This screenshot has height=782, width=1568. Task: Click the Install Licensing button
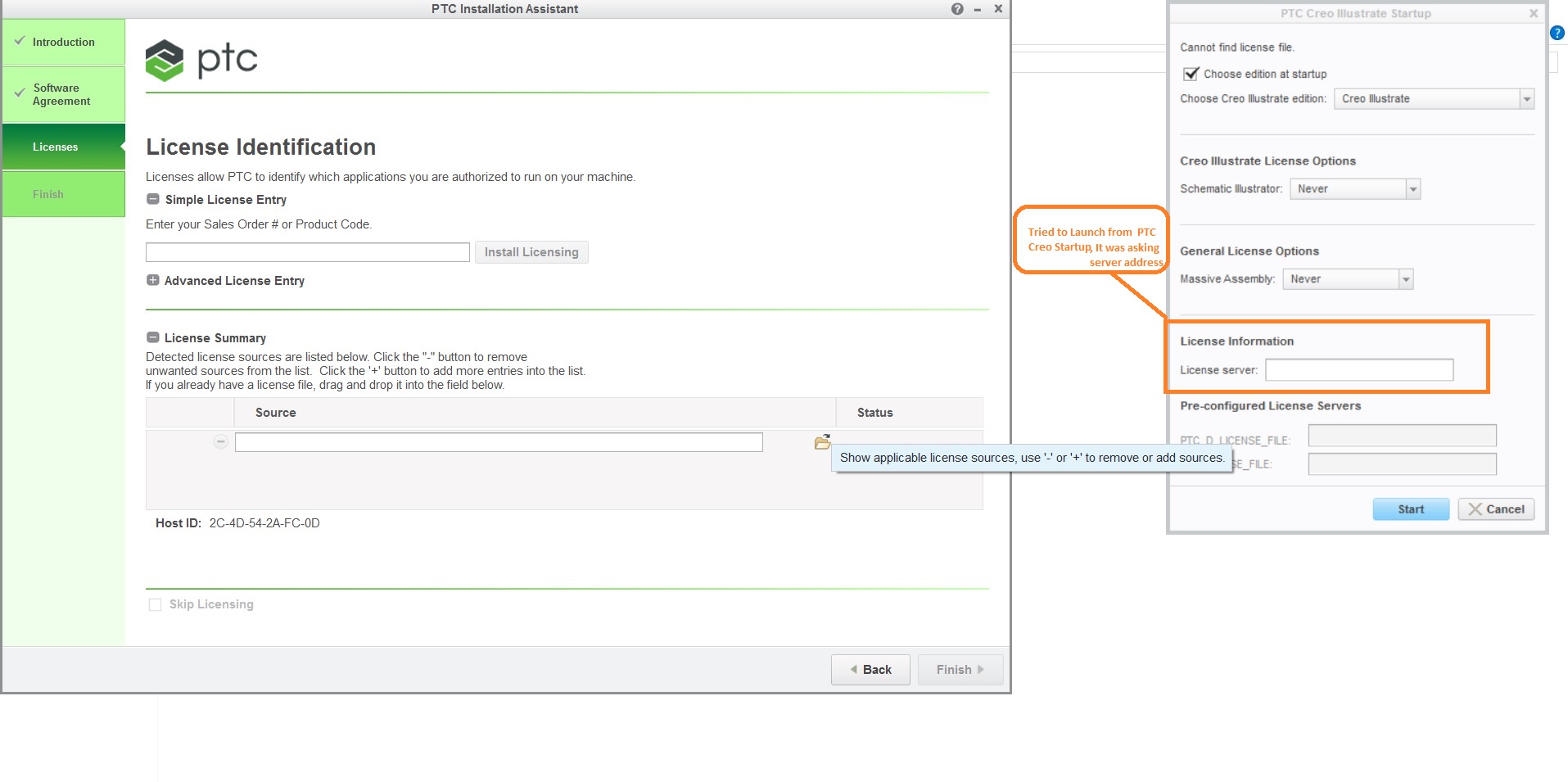click(531, 252)
